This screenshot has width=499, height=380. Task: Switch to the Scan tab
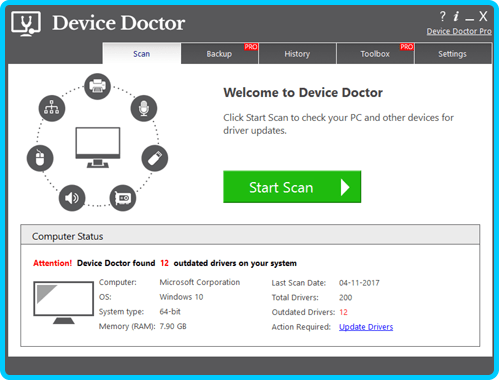point(142,53)
